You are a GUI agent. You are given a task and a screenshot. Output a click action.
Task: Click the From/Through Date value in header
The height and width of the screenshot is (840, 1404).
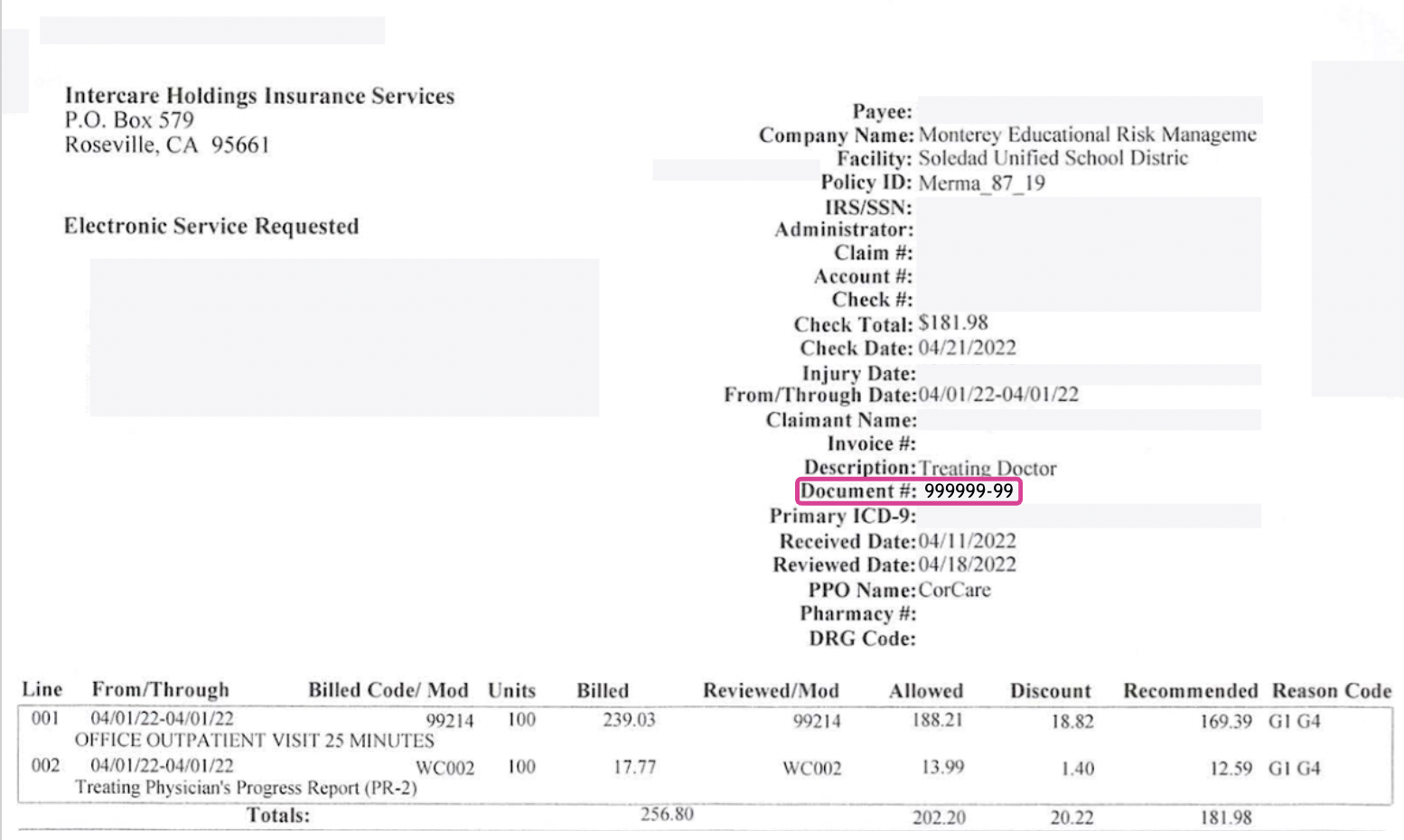[998, 395]
